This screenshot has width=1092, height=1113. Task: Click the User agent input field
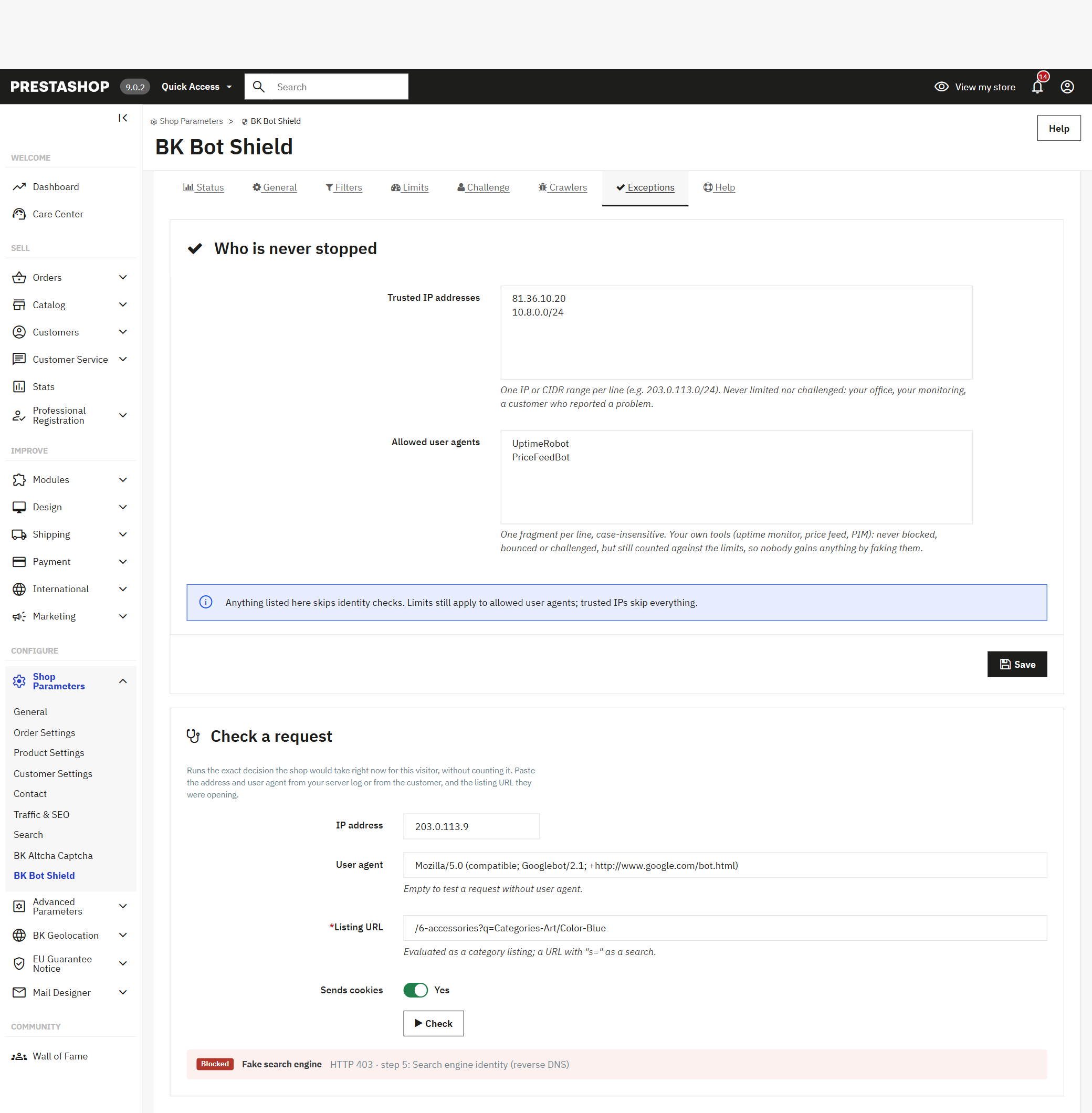[725, 865]
